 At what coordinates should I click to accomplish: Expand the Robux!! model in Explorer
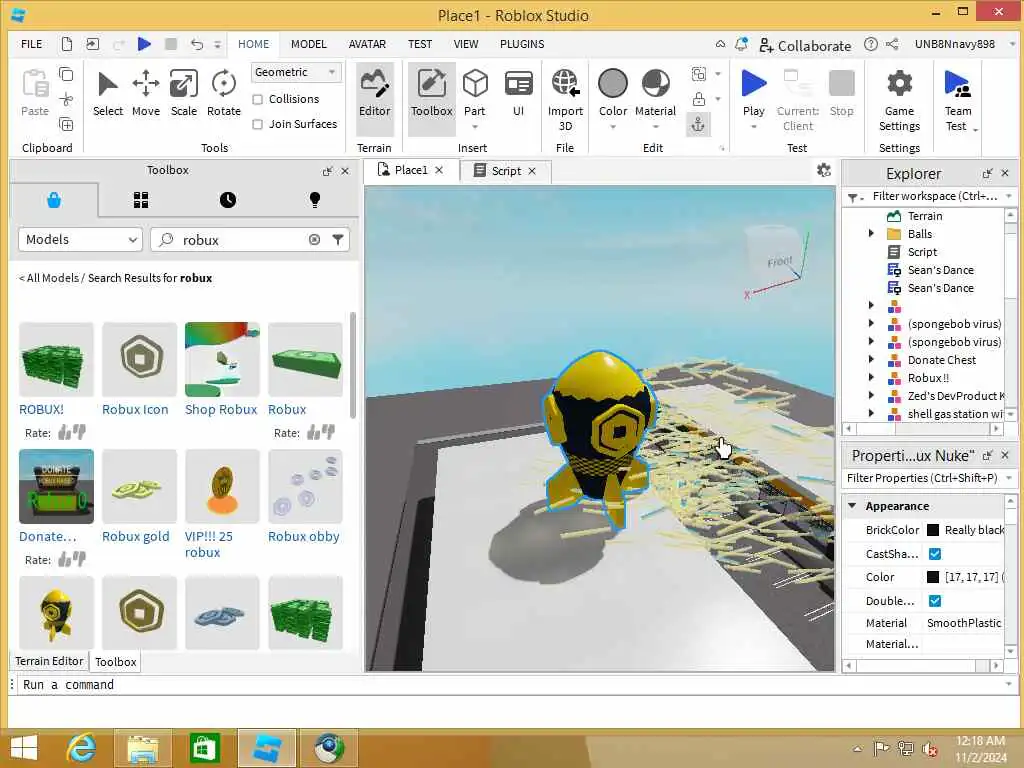tap(871, 377)
